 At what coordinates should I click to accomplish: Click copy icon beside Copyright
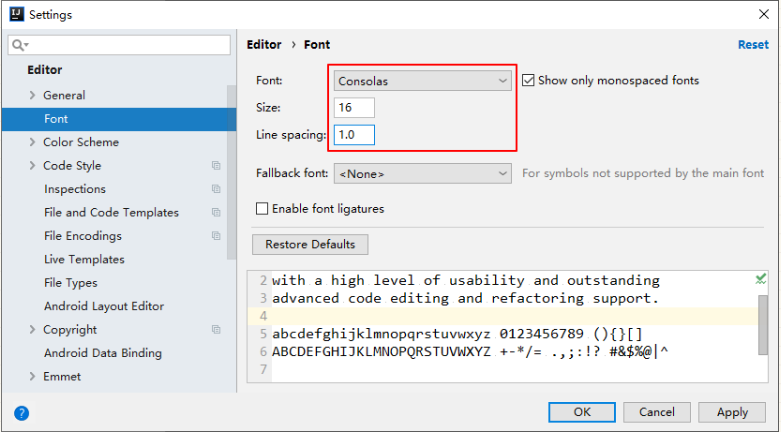pos(216,330)
